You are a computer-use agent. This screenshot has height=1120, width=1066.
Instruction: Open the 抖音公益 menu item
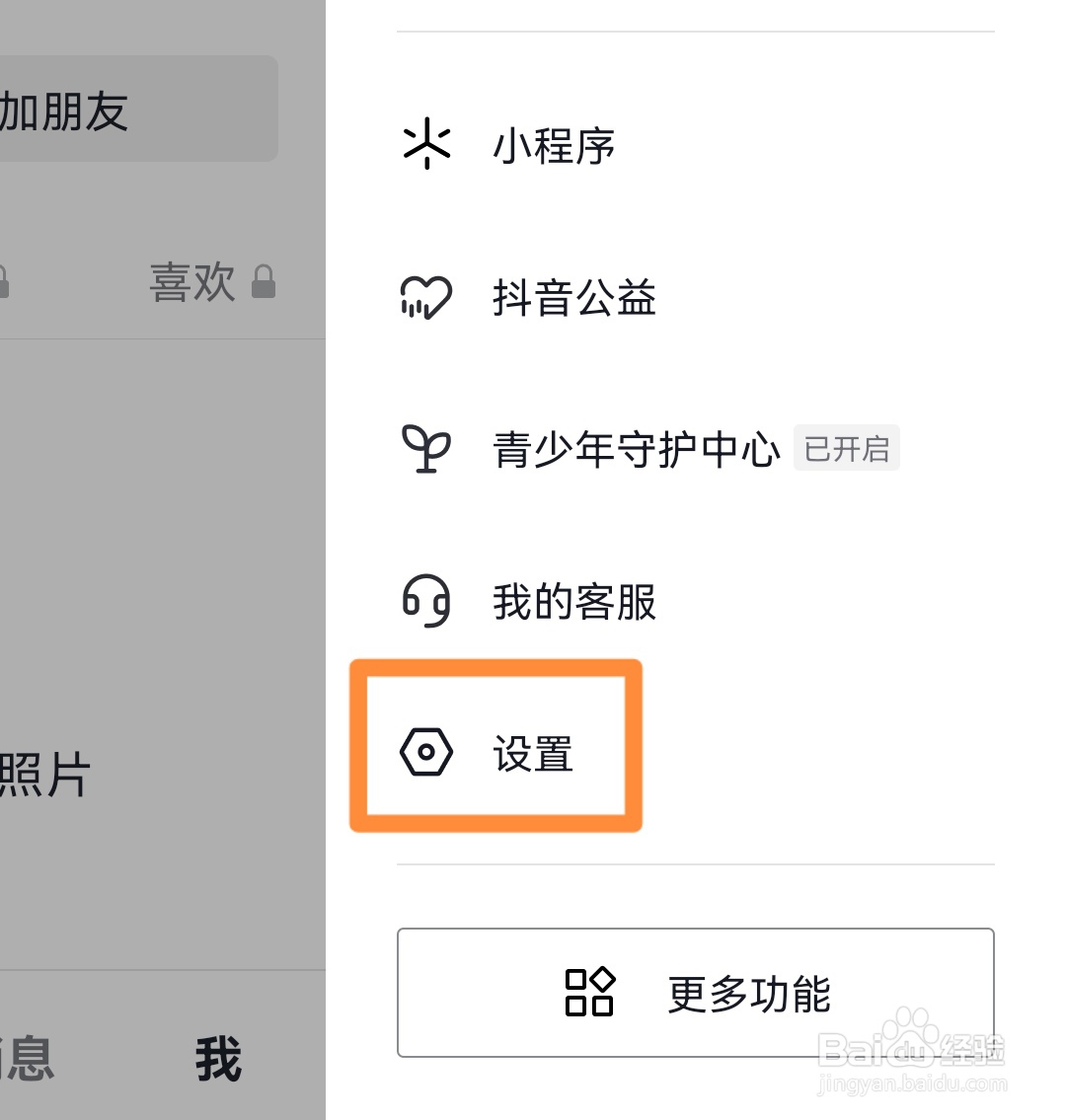574,298
